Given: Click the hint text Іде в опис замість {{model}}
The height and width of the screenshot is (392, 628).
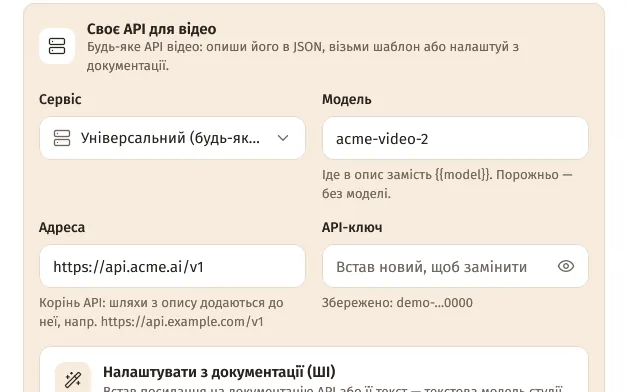Looking at the screenshot, I should [x=447, y=184].
